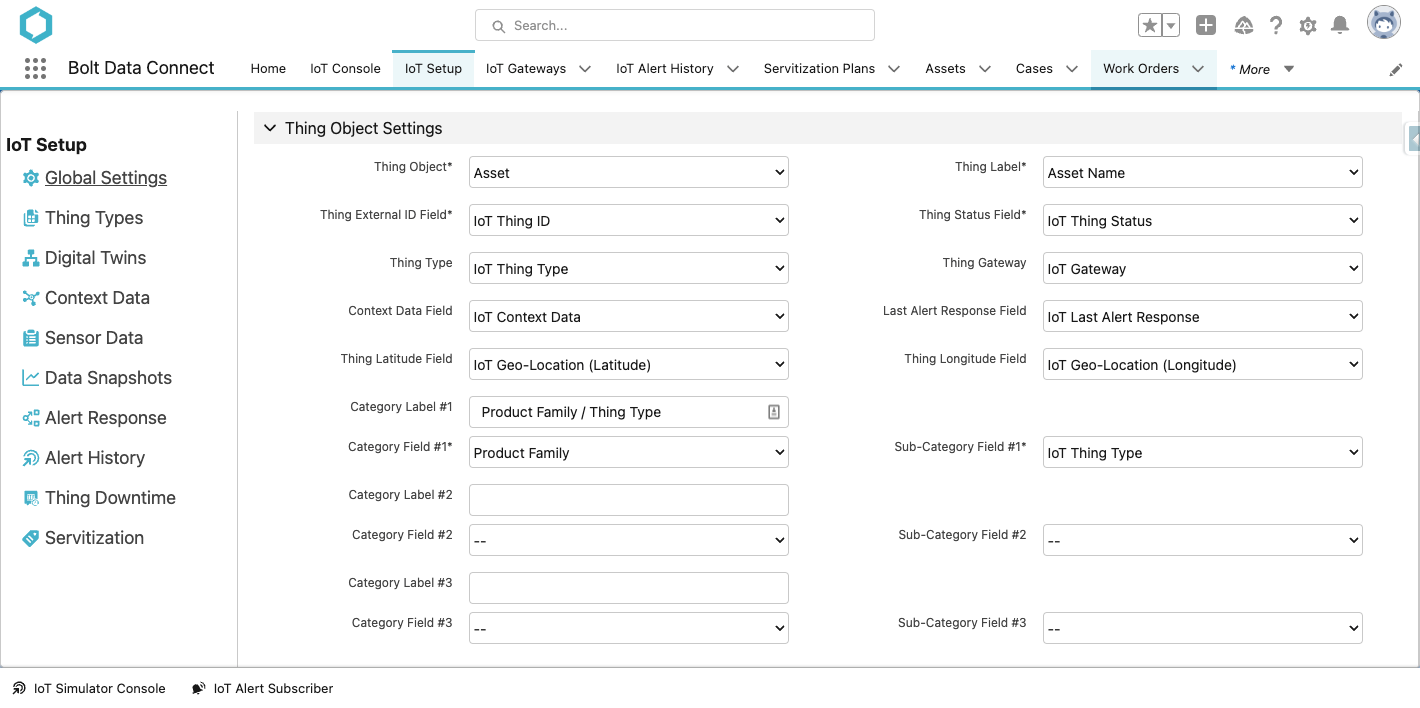Viewport: 1420px width, 708px height.
Task: Open the Thing Latitude Field dropdown
Action: pyautogui.click(x=629, y=364)
